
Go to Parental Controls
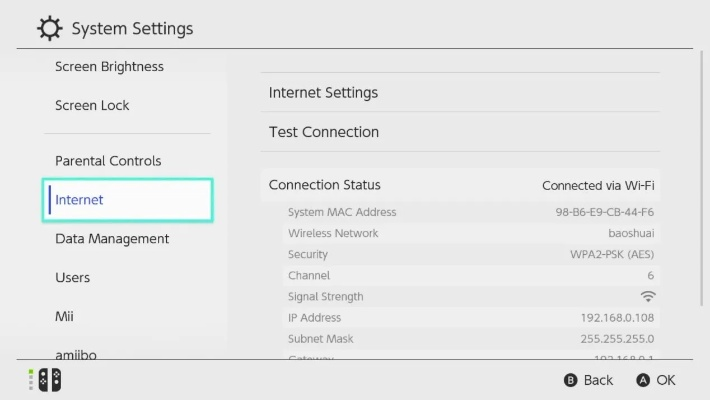[108, 161]
